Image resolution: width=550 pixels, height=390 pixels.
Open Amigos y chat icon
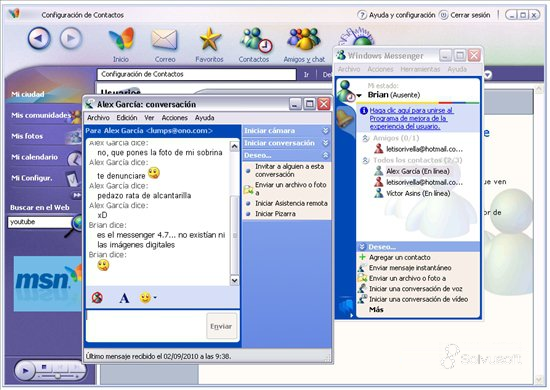click(x=304, y=39)
